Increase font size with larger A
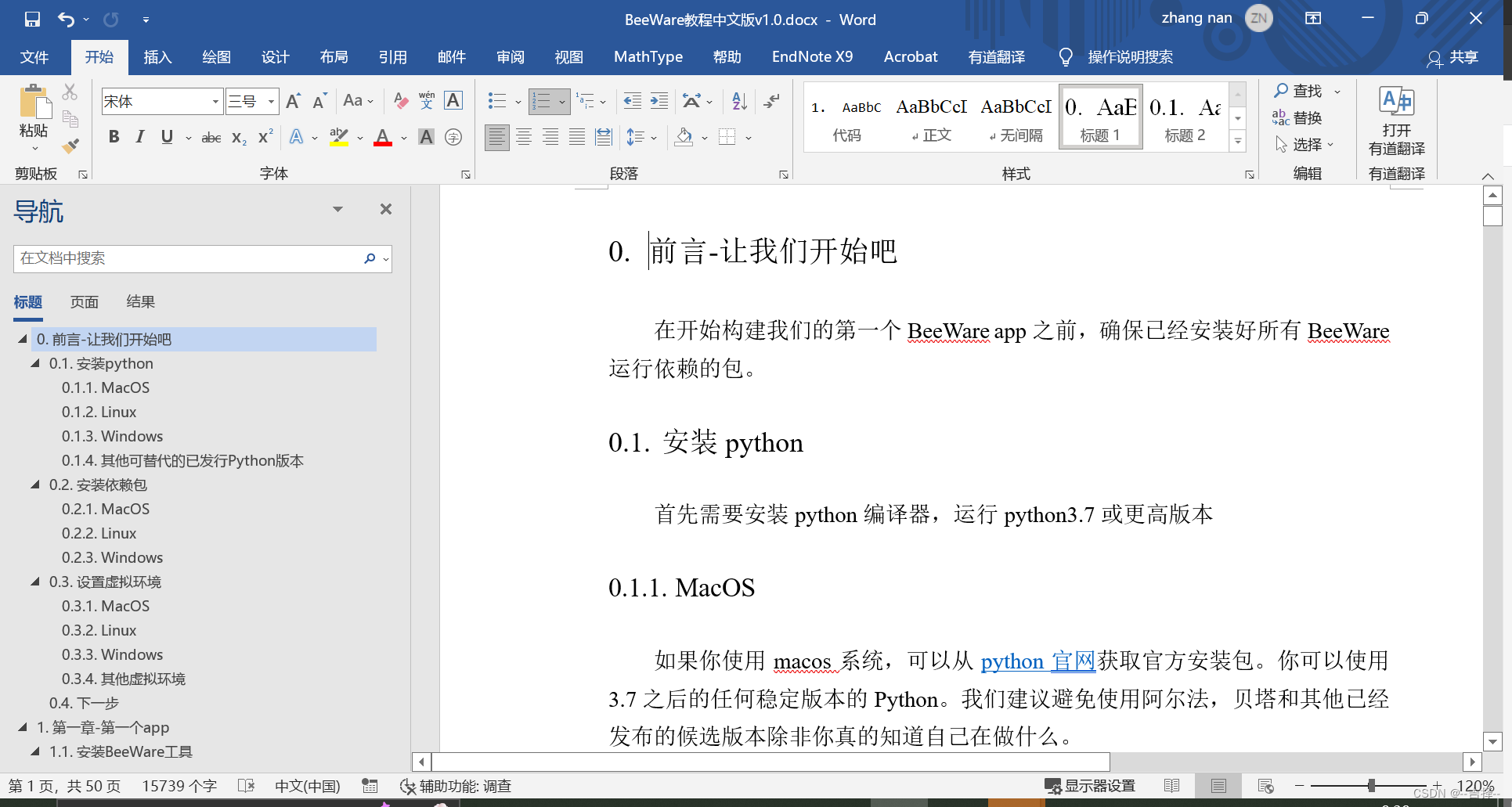Viewport: 1512px width, 807px height. click(x=293, y=101)
